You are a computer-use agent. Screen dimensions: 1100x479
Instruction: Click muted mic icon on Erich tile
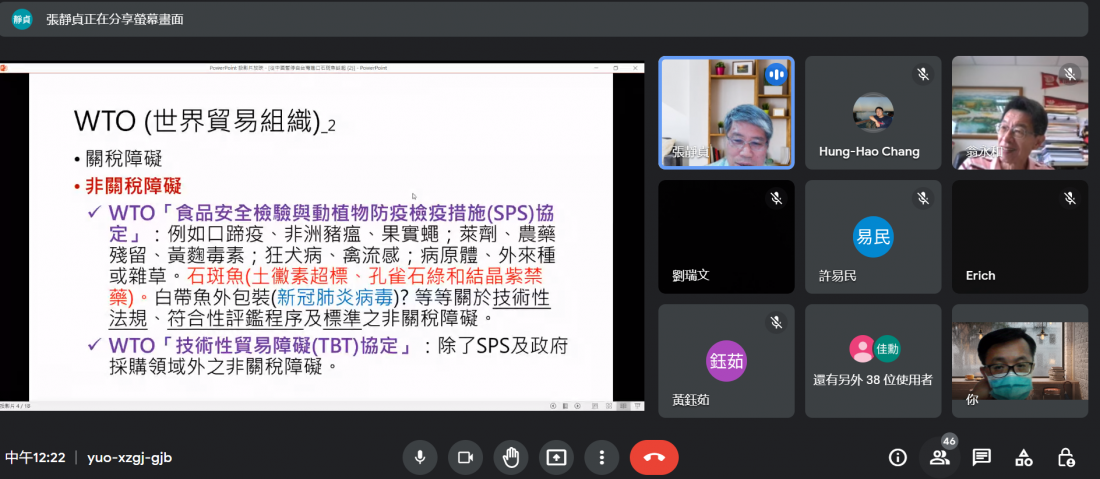1069,198
